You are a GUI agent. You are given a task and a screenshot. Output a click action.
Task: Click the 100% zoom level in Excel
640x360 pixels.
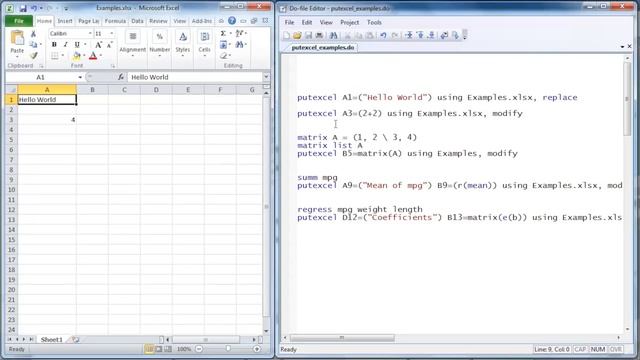click(184, 349)
